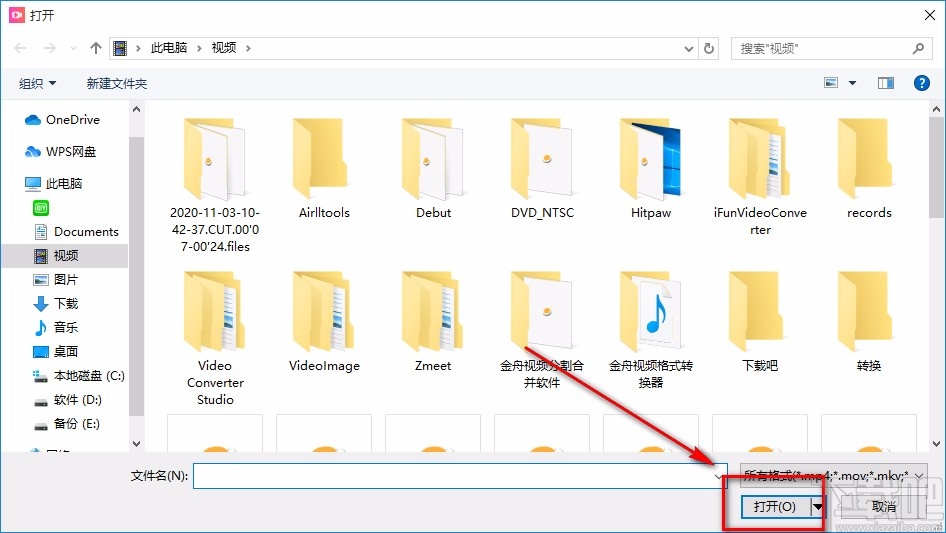
Task: Select 桌面 in the navigation pane
Action: pyautogui.click(x=56, y=351)
